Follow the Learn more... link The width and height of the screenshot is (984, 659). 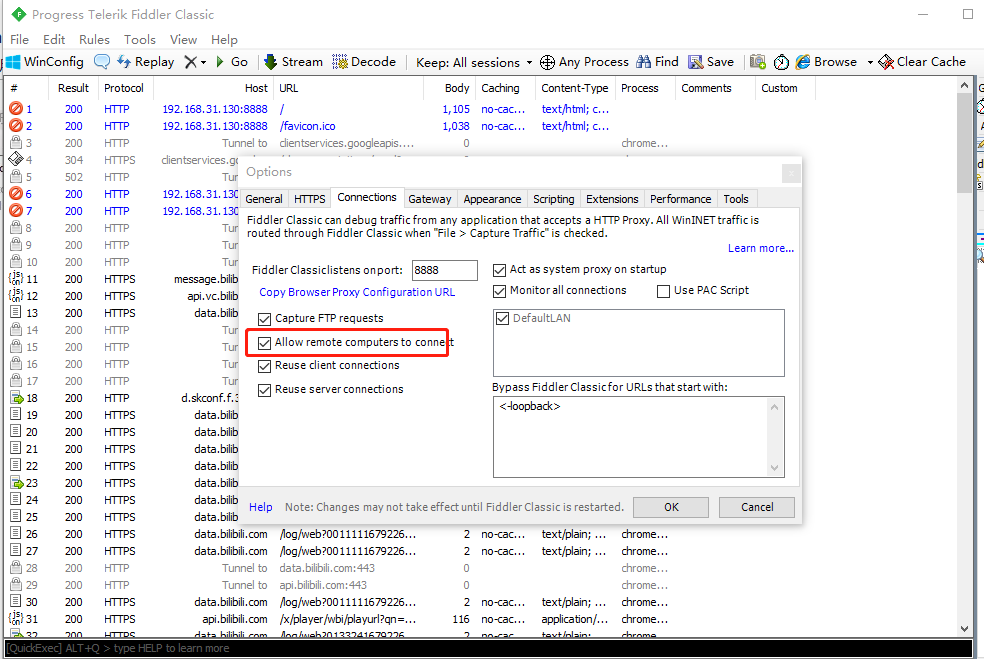tap(761, 249)
